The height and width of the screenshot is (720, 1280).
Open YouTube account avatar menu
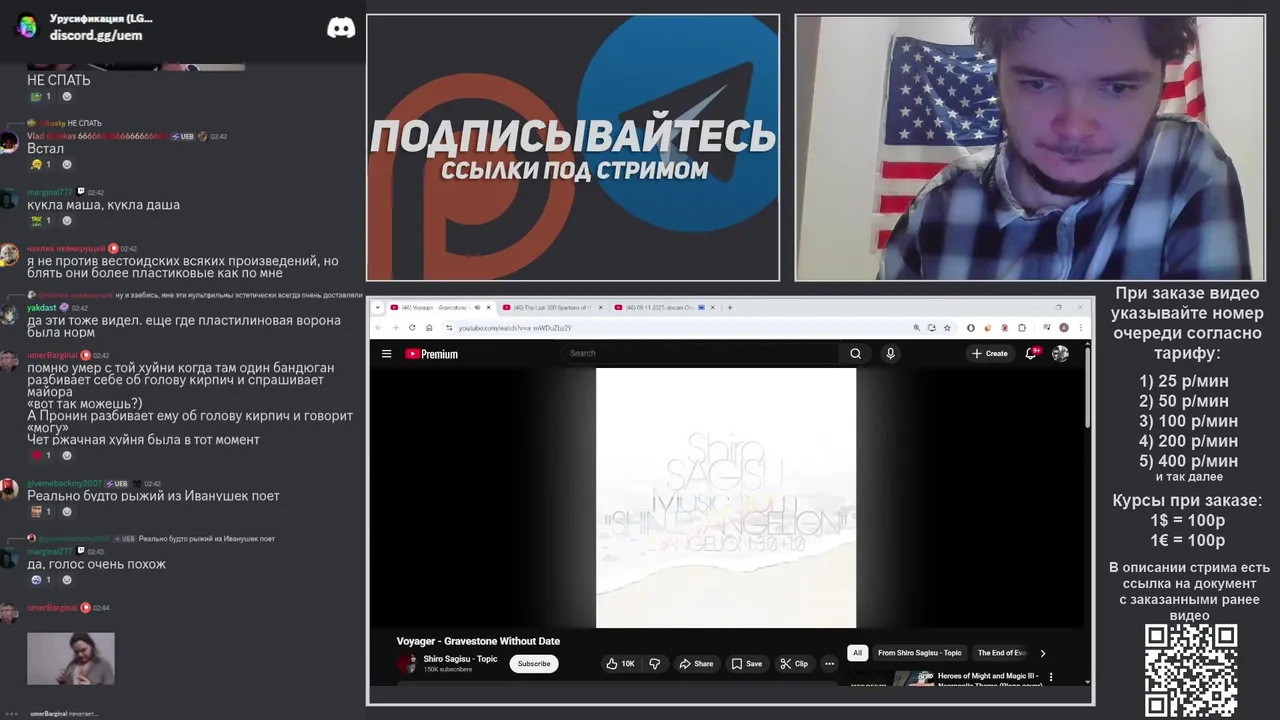1060,353
